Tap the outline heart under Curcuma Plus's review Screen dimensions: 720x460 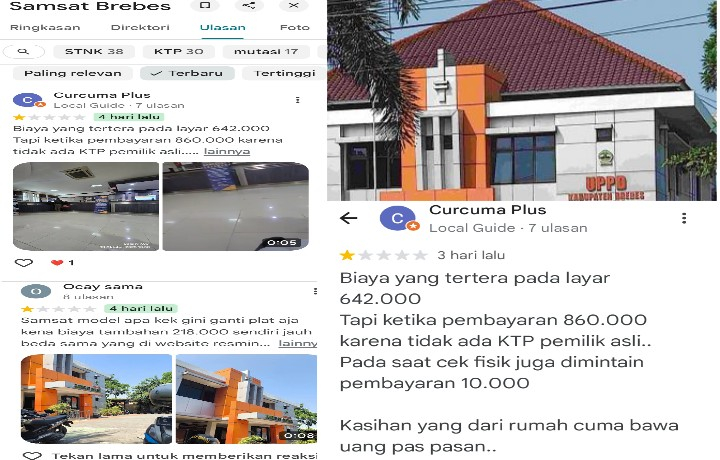click(x=24, y=263)
